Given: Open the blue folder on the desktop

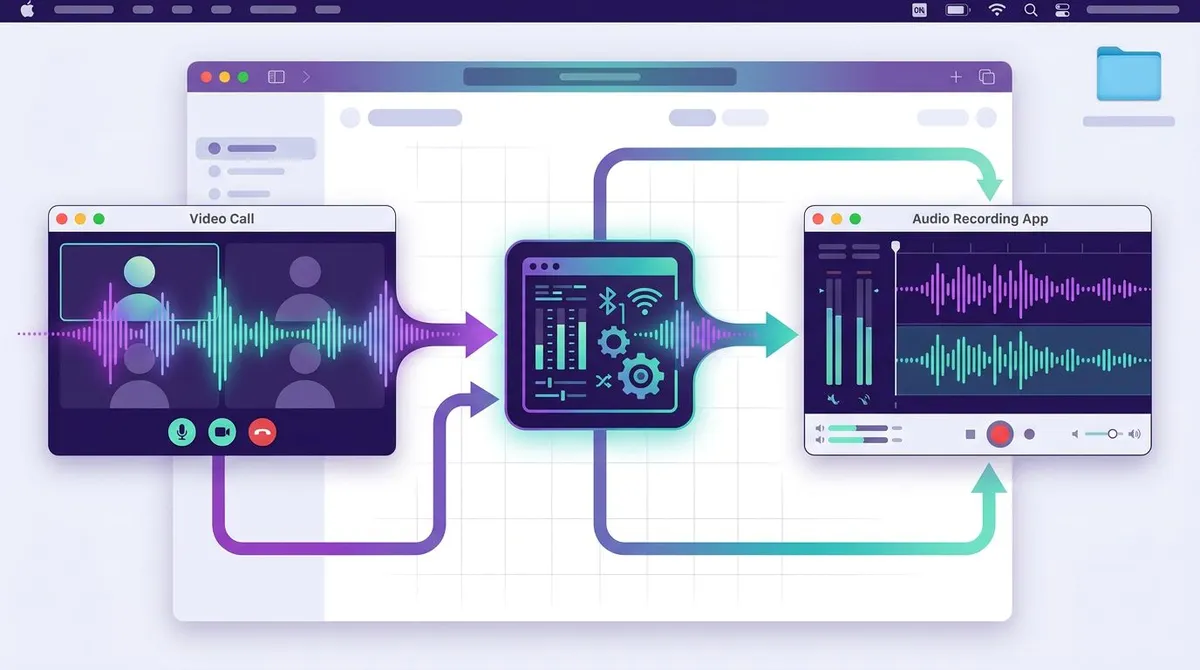Looking at the screenshot, I should [1129, 74].
